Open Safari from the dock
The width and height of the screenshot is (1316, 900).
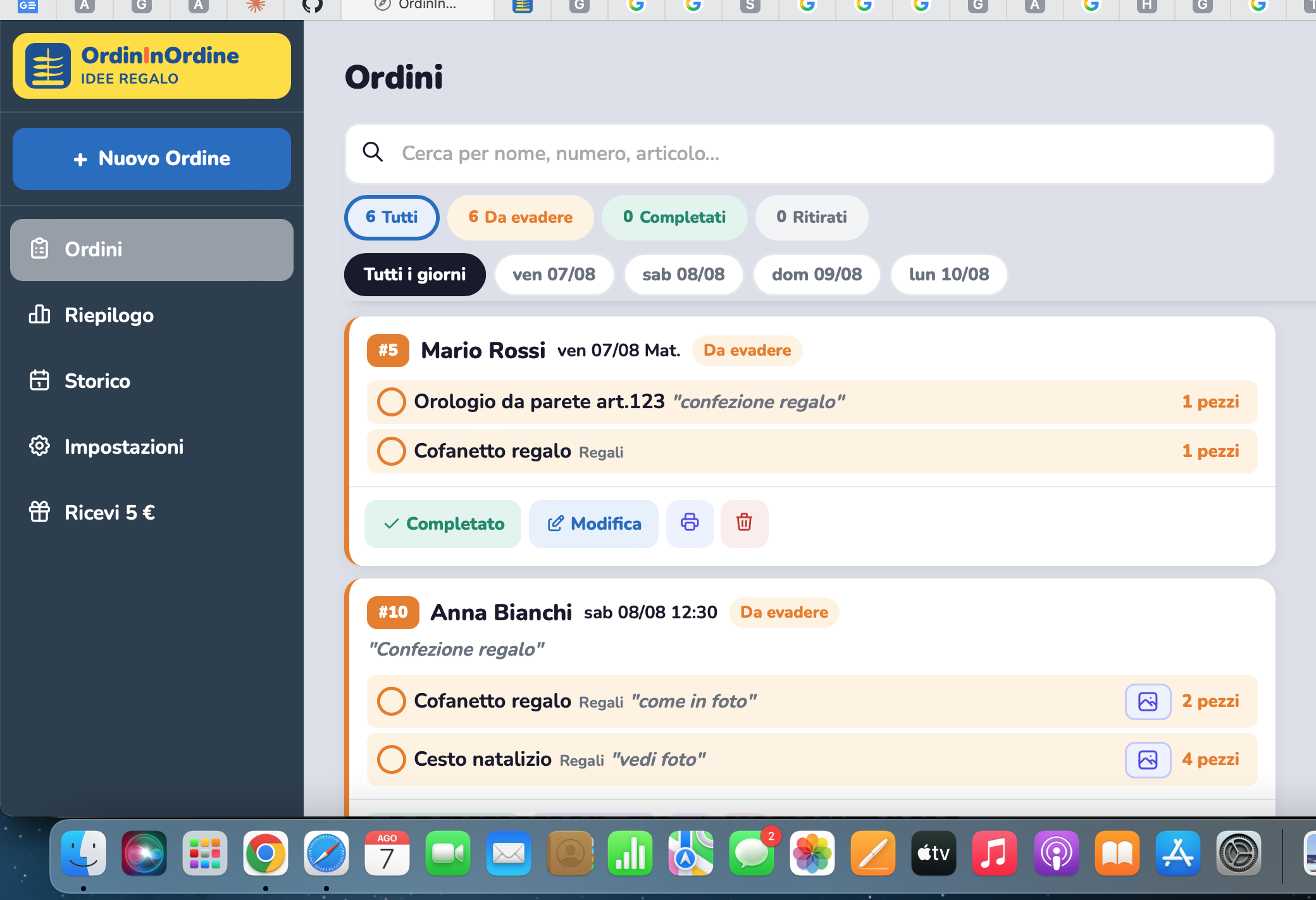pos(326,853)
